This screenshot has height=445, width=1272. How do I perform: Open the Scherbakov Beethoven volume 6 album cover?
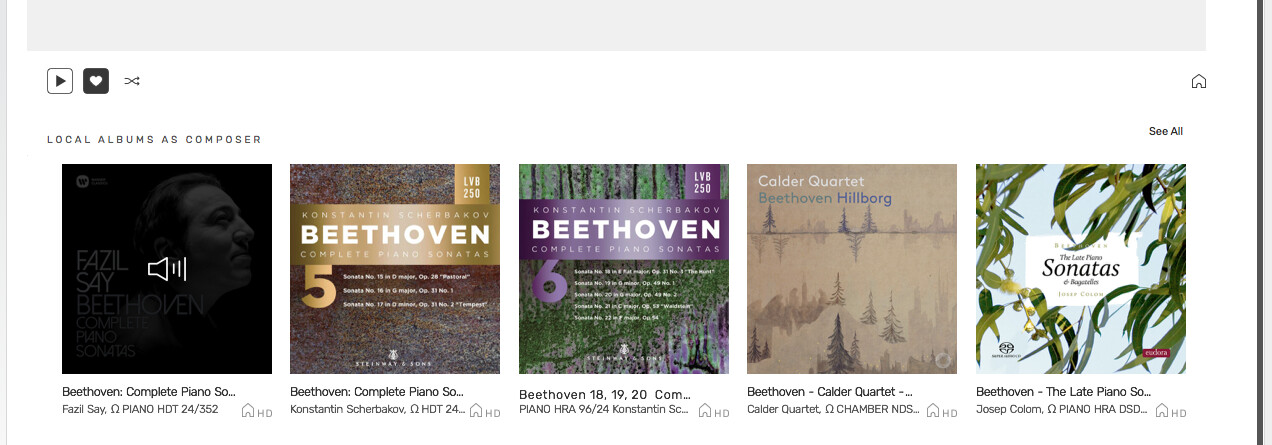624,268
